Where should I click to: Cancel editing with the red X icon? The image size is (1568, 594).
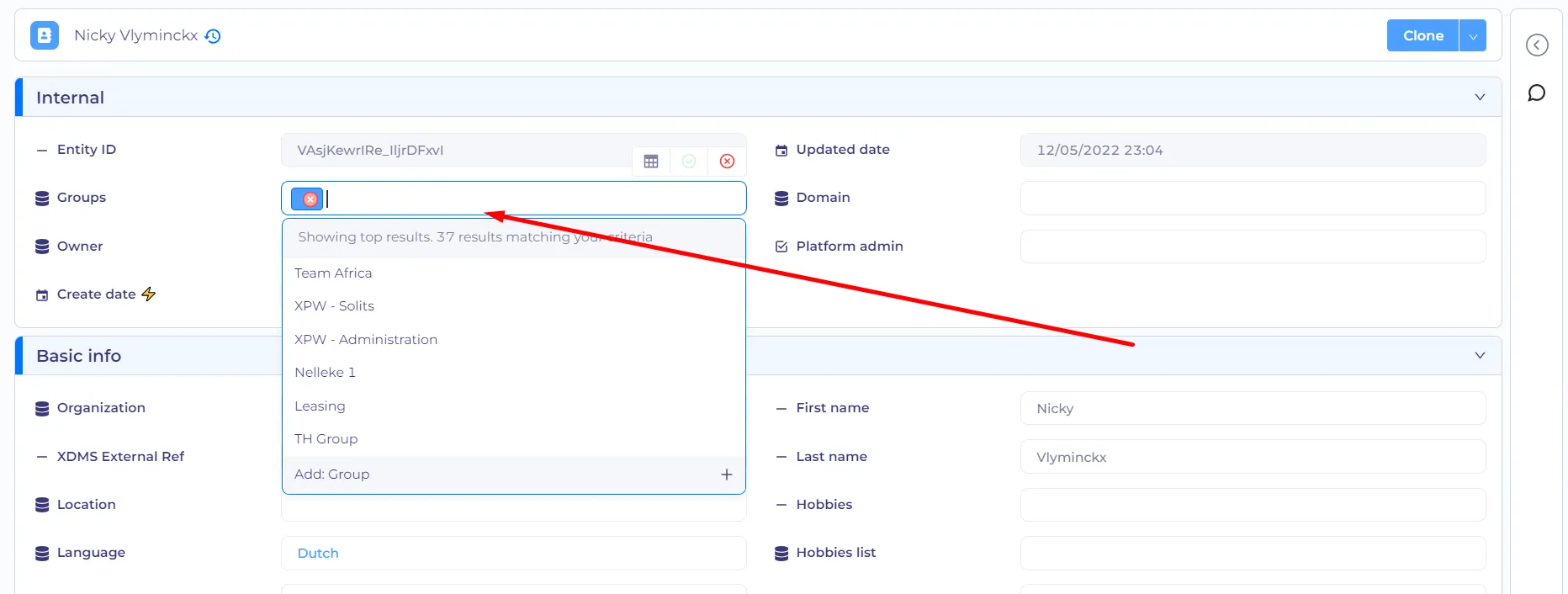pyautogui.click(x=728, y=161)
